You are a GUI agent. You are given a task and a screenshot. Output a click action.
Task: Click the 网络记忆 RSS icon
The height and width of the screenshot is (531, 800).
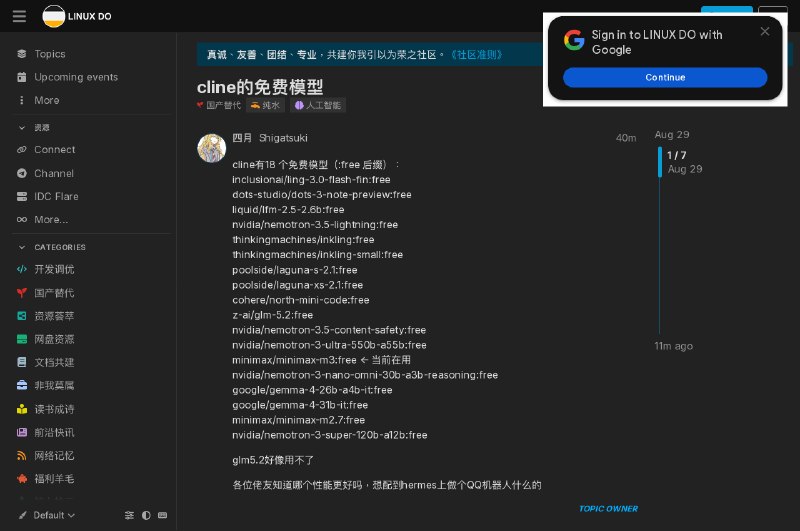click(21, 456)
